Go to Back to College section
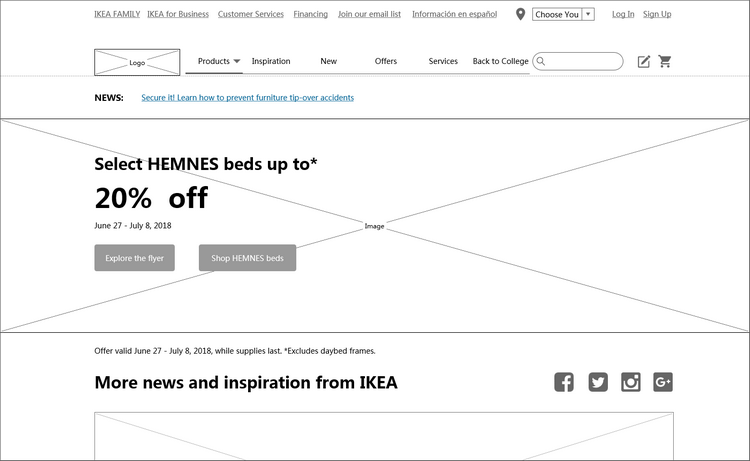Screen dimensions: 750x461 pyautogui.click(x=500, y=61)
